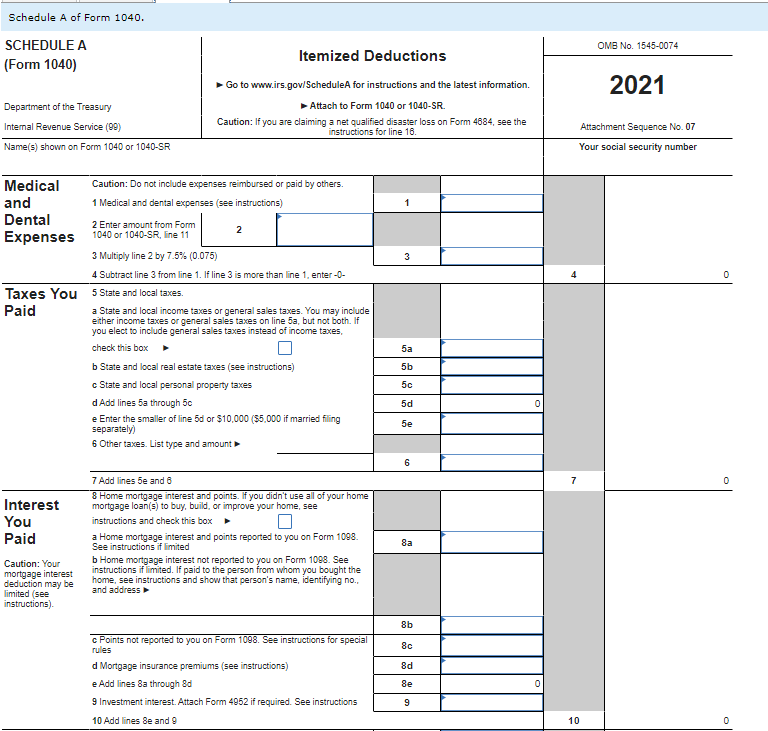The width and height of the screenshot is (768, 731).
Task: Click the 8a mortgage interest Form 1098 field
Action: point(492,542)
